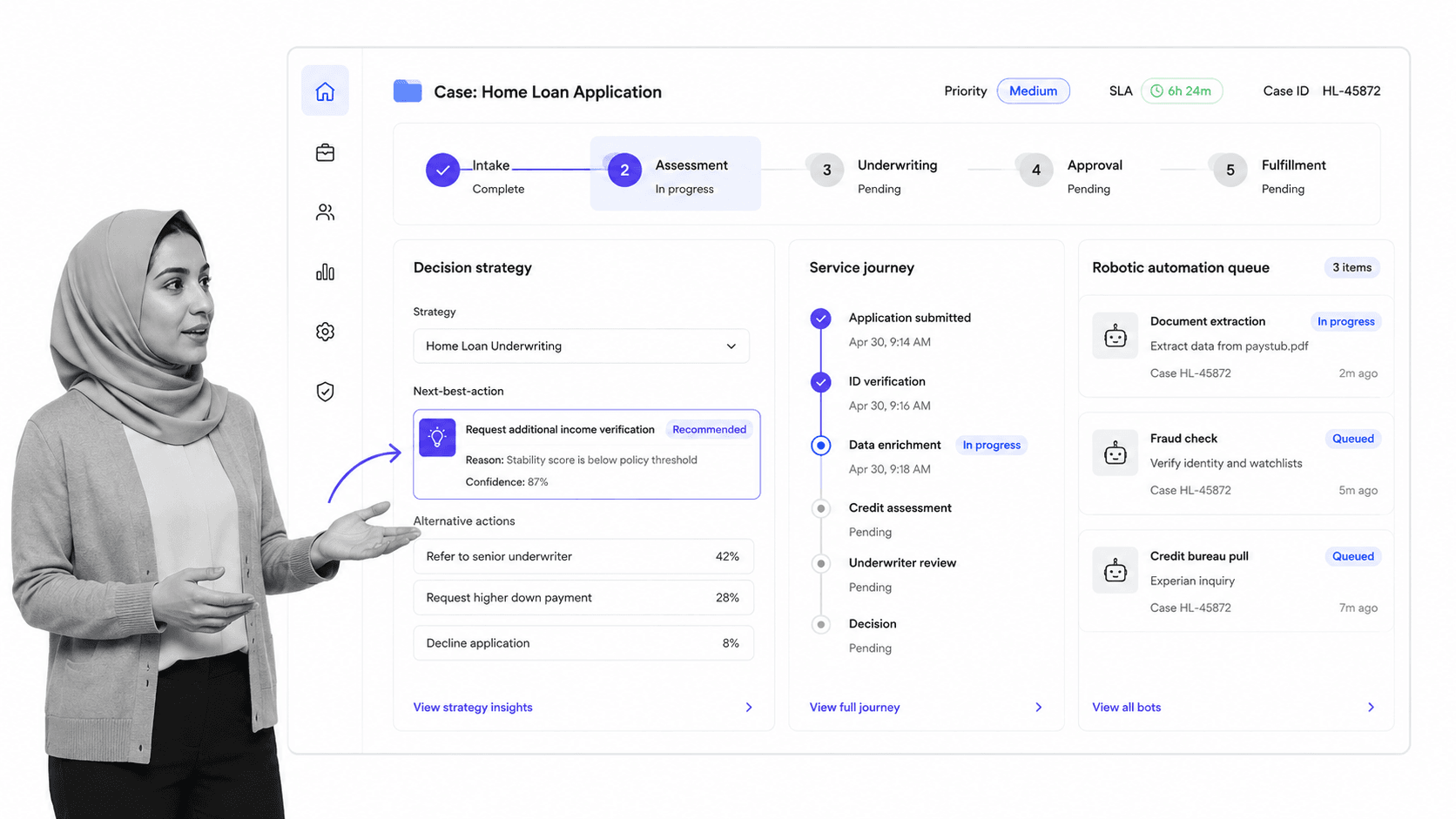Click the Medium priority badge
The height and width of the screenshot is (819, 1456).
tap(1033, 91)
